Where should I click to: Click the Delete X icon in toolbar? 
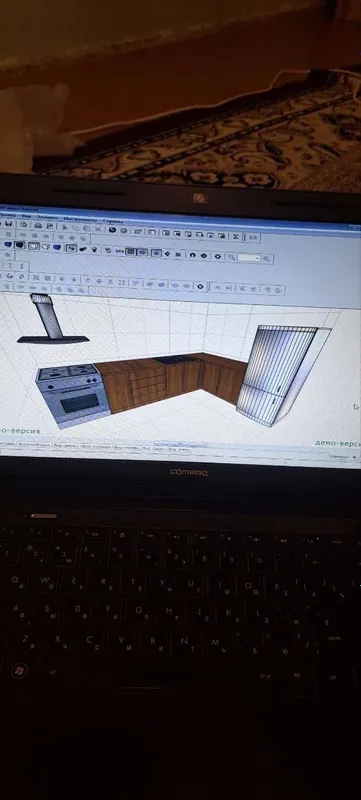98,229
